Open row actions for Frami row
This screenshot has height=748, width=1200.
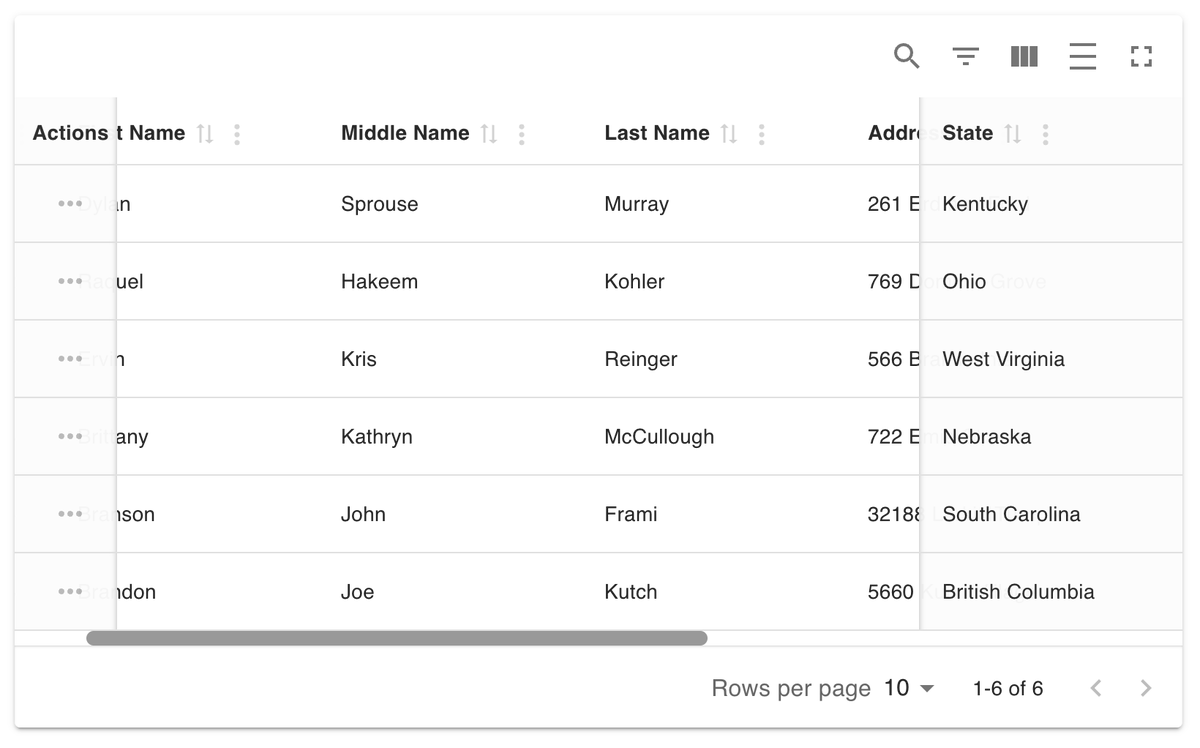click(70, 514)
